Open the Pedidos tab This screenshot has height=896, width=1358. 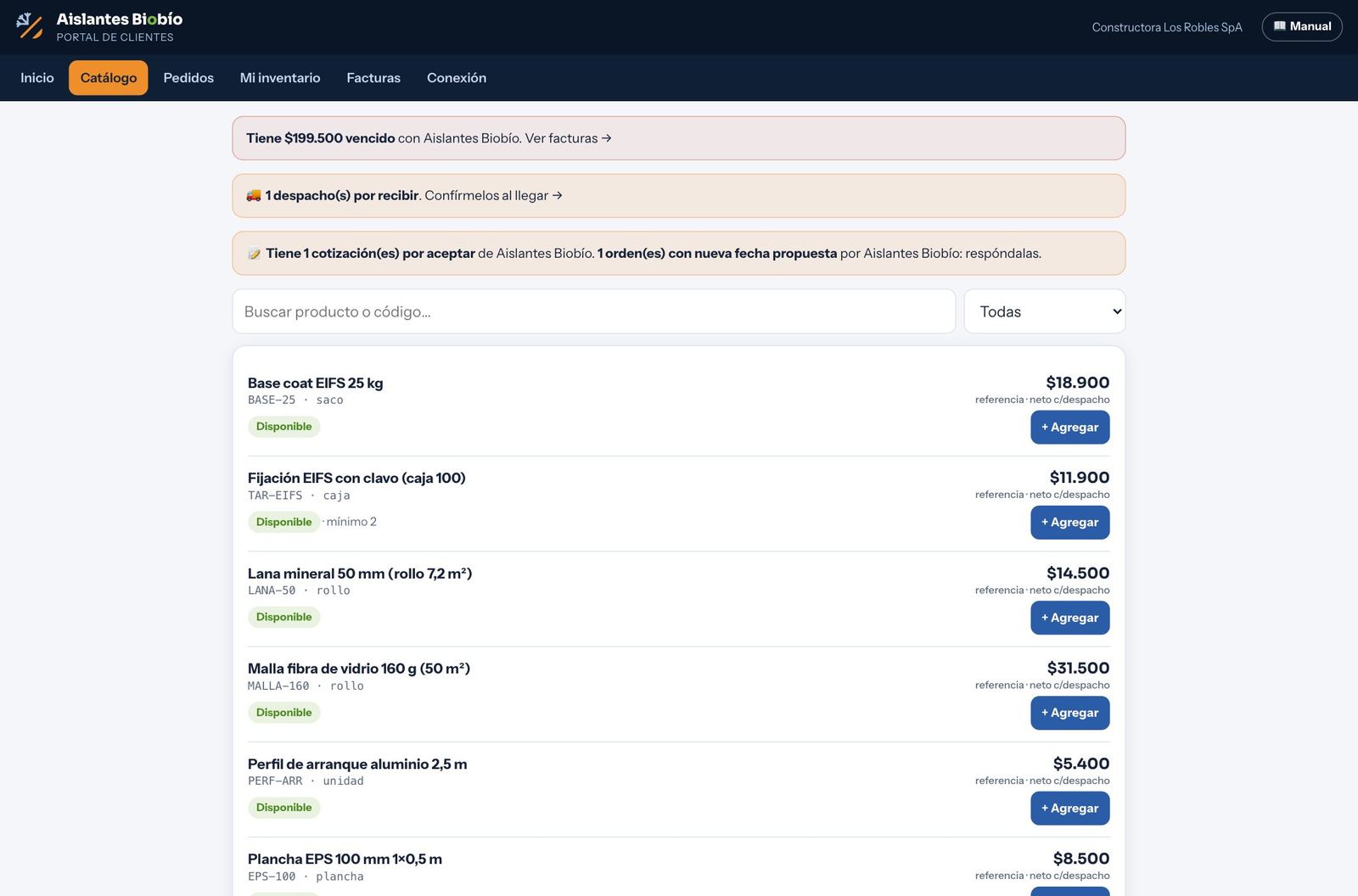pyautogui.click(x=188, y=78)
